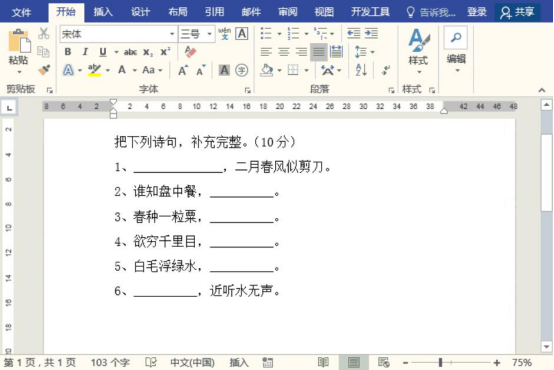This screenshot has width=554, height=370.
Task: Toggle strikethrough abc button
Action: coord(130,52)
